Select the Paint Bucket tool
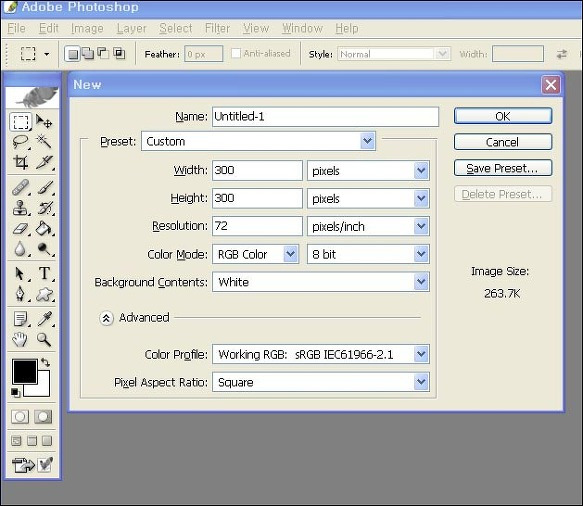This screenshot has width=583, height=506. pyautogui.click(x=44, y=228)
